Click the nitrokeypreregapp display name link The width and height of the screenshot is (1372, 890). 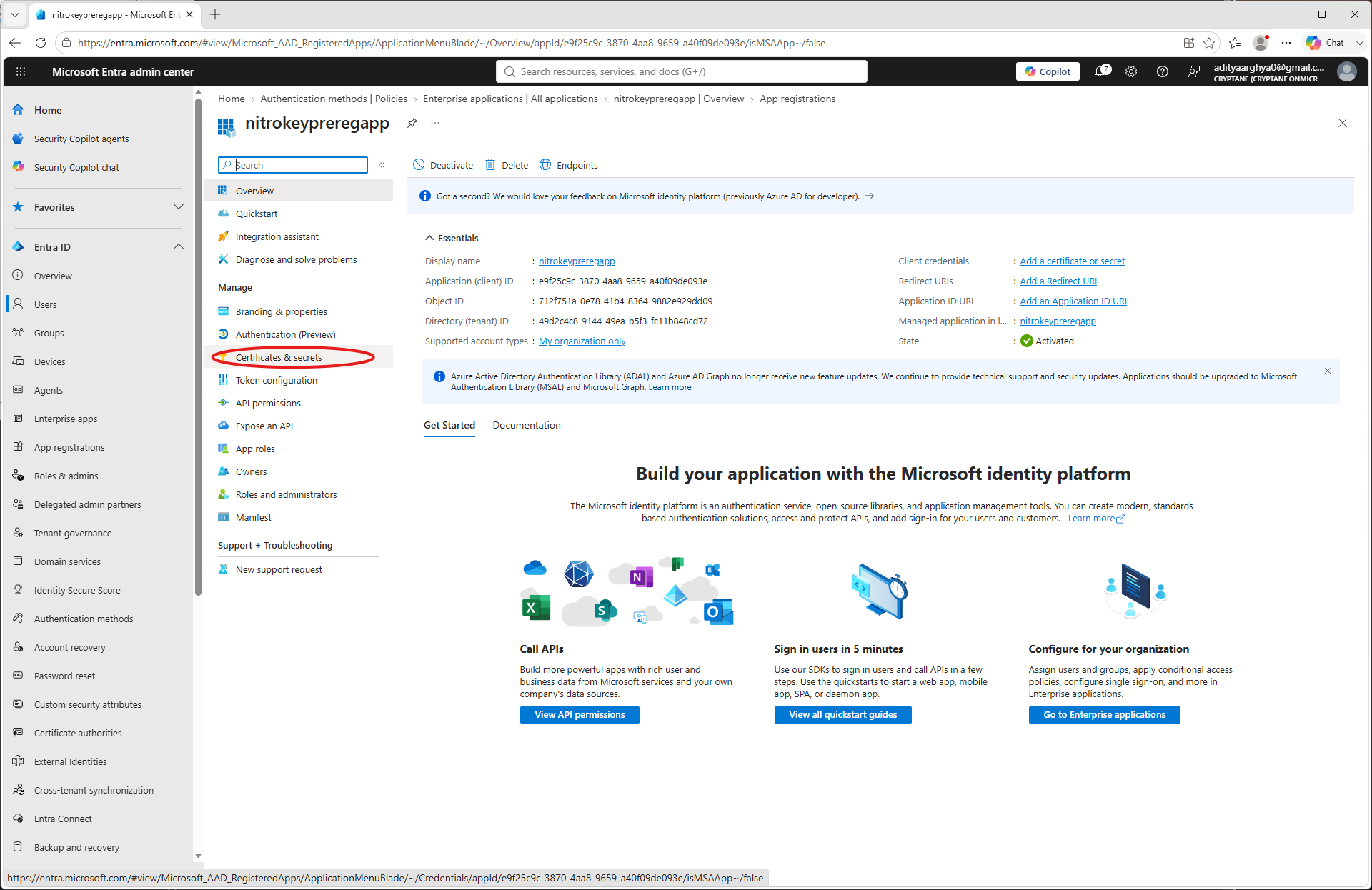tap(577, 261)
